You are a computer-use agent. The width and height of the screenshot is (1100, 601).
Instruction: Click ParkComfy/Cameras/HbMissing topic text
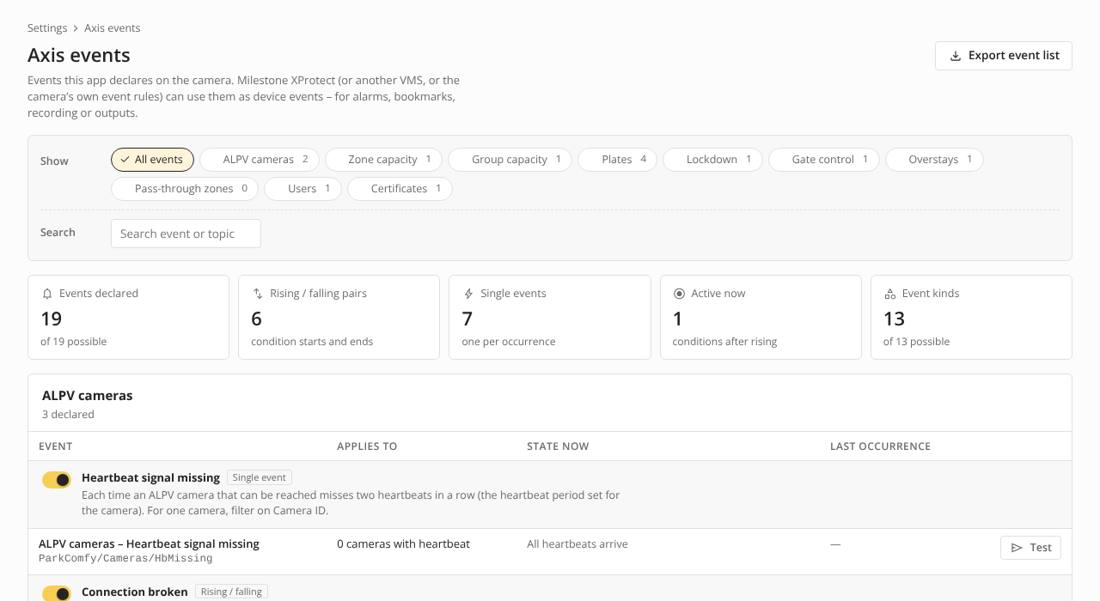(126, 559)
